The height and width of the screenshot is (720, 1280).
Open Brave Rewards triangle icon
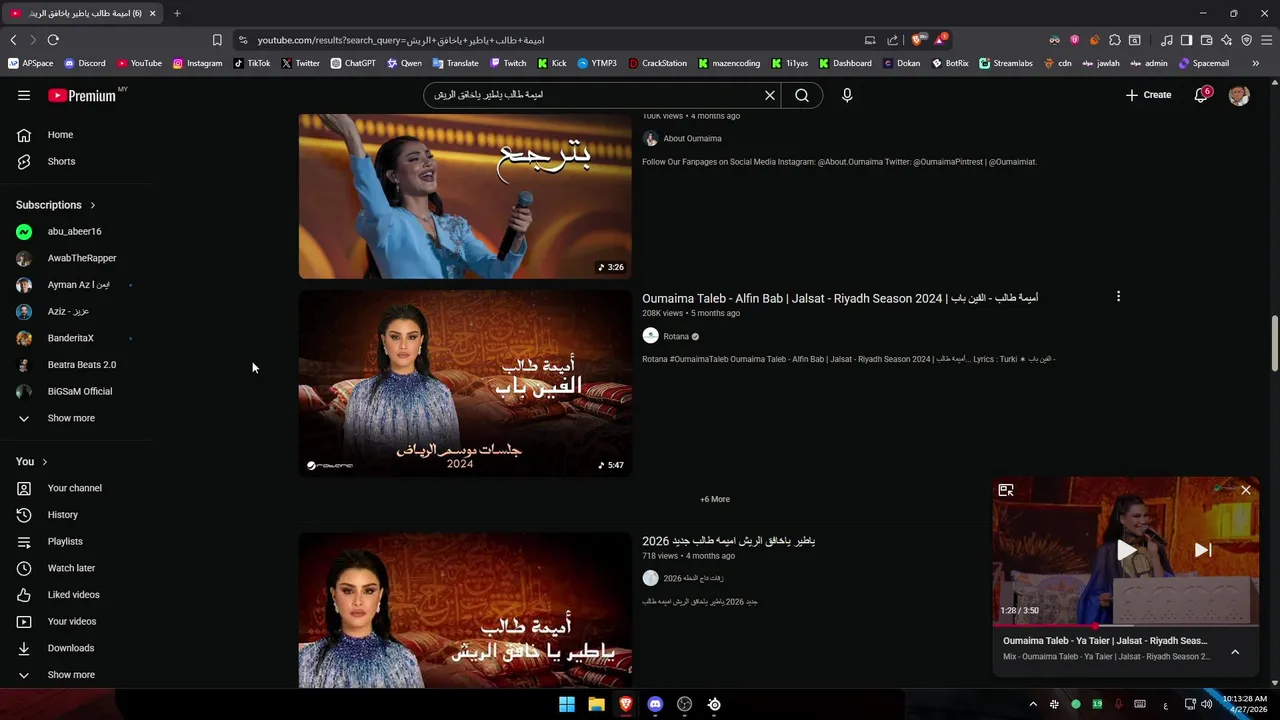[x=941, y=40]
